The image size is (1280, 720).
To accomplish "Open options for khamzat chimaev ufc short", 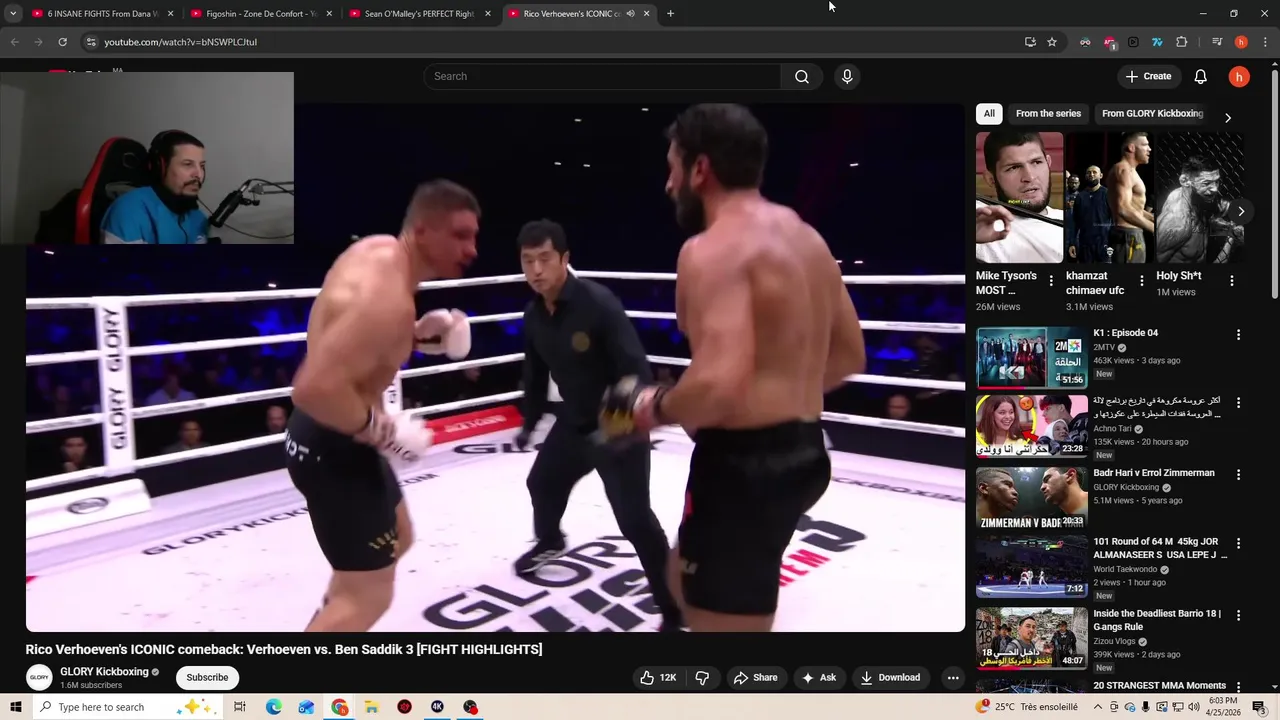I will tap(1141, 281).
